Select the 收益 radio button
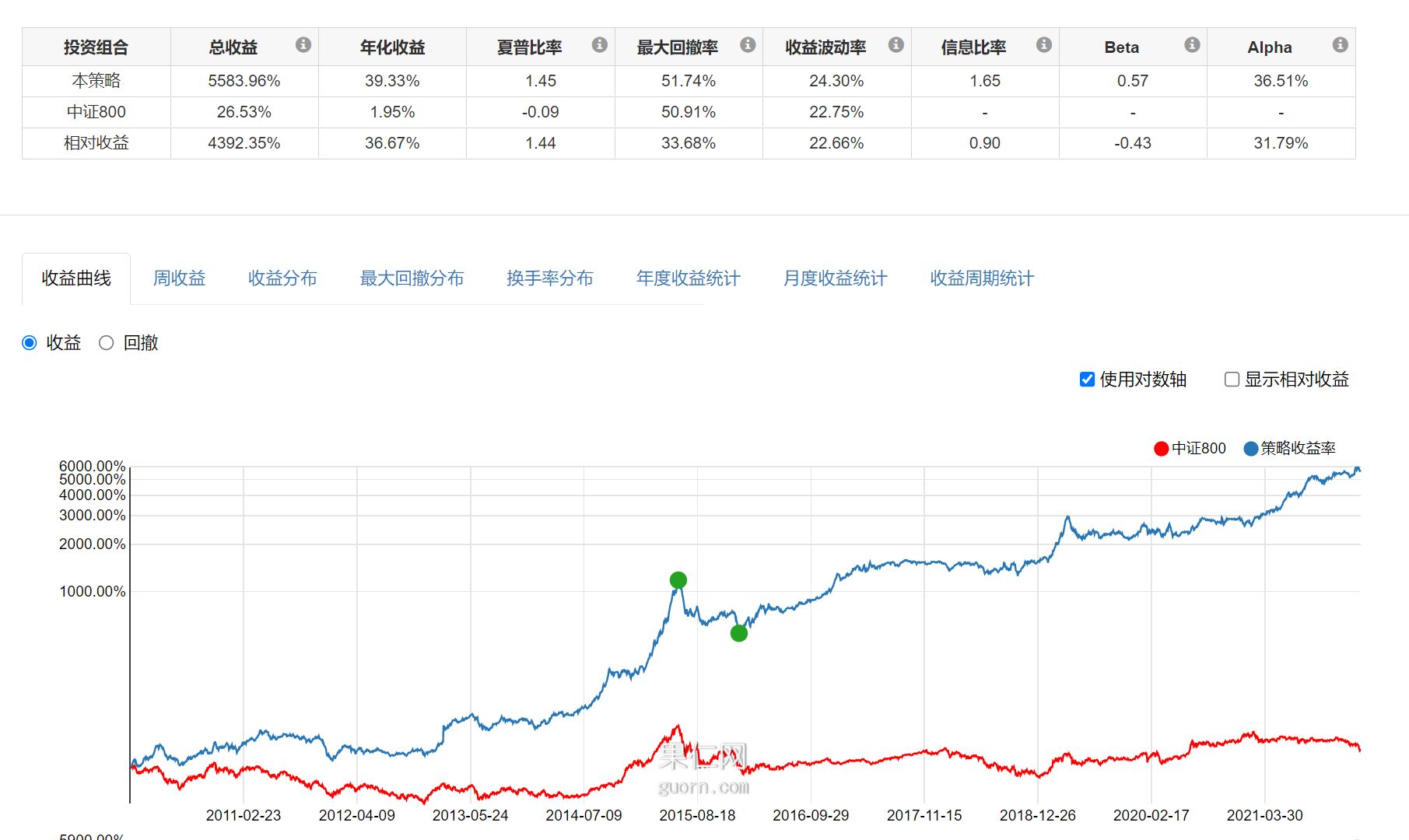The width and height of the screenshot is (1409, 840). (x=30, y=343)
